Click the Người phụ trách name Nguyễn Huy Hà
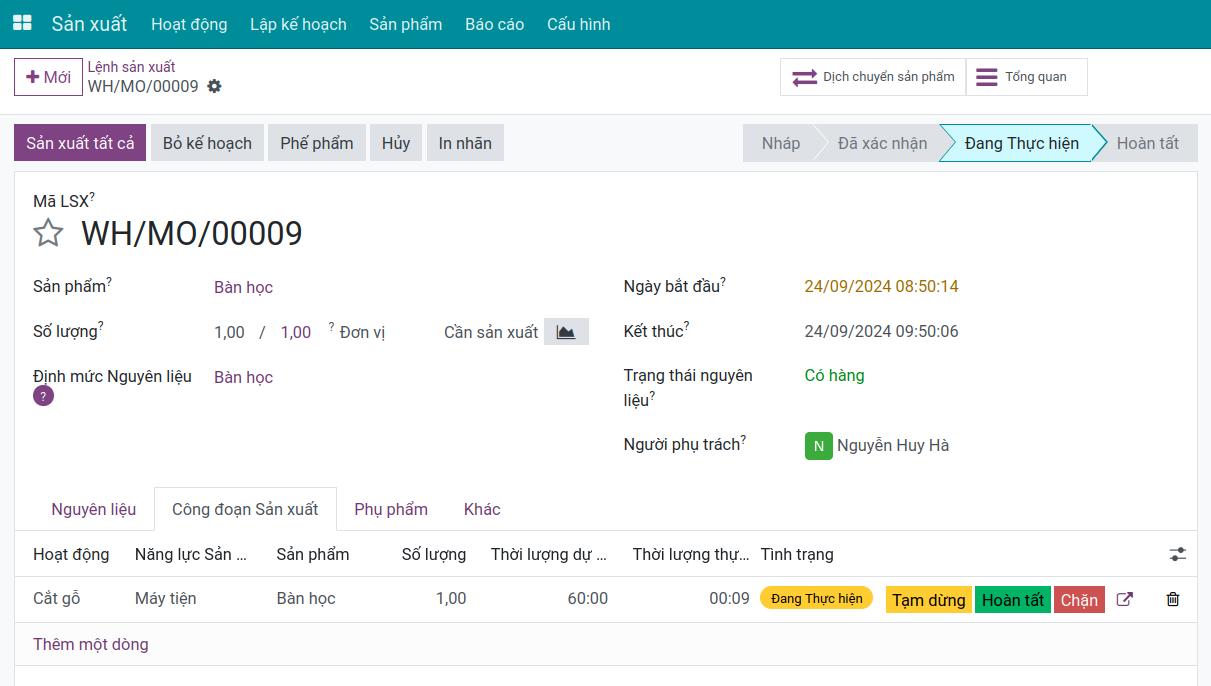 tap(893, 446)
